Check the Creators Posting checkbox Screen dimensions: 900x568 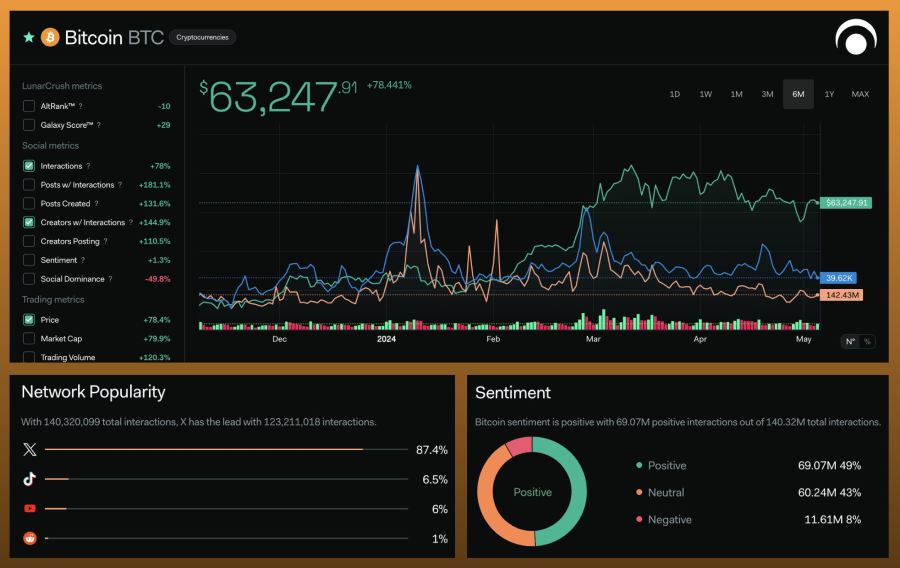(29, 241)
